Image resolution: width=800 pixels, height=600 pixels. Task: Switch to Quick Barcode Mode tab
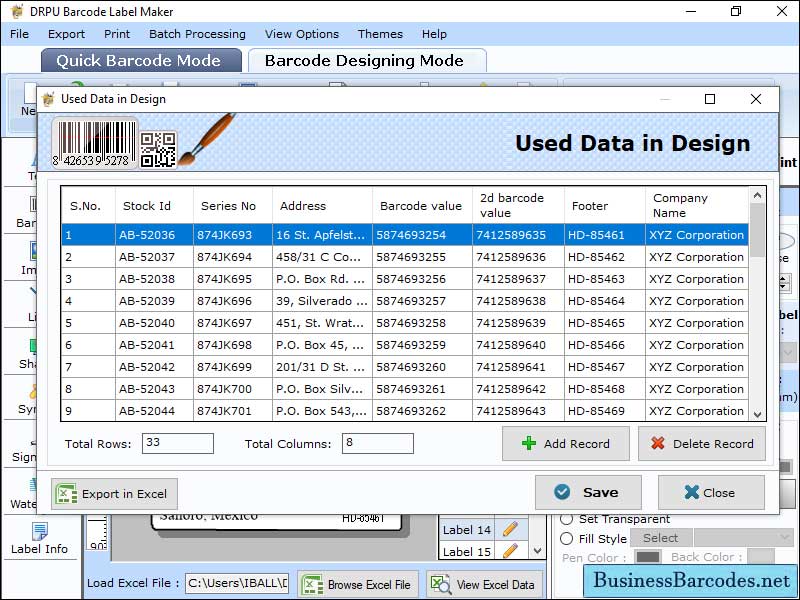[x=138, y=60]
